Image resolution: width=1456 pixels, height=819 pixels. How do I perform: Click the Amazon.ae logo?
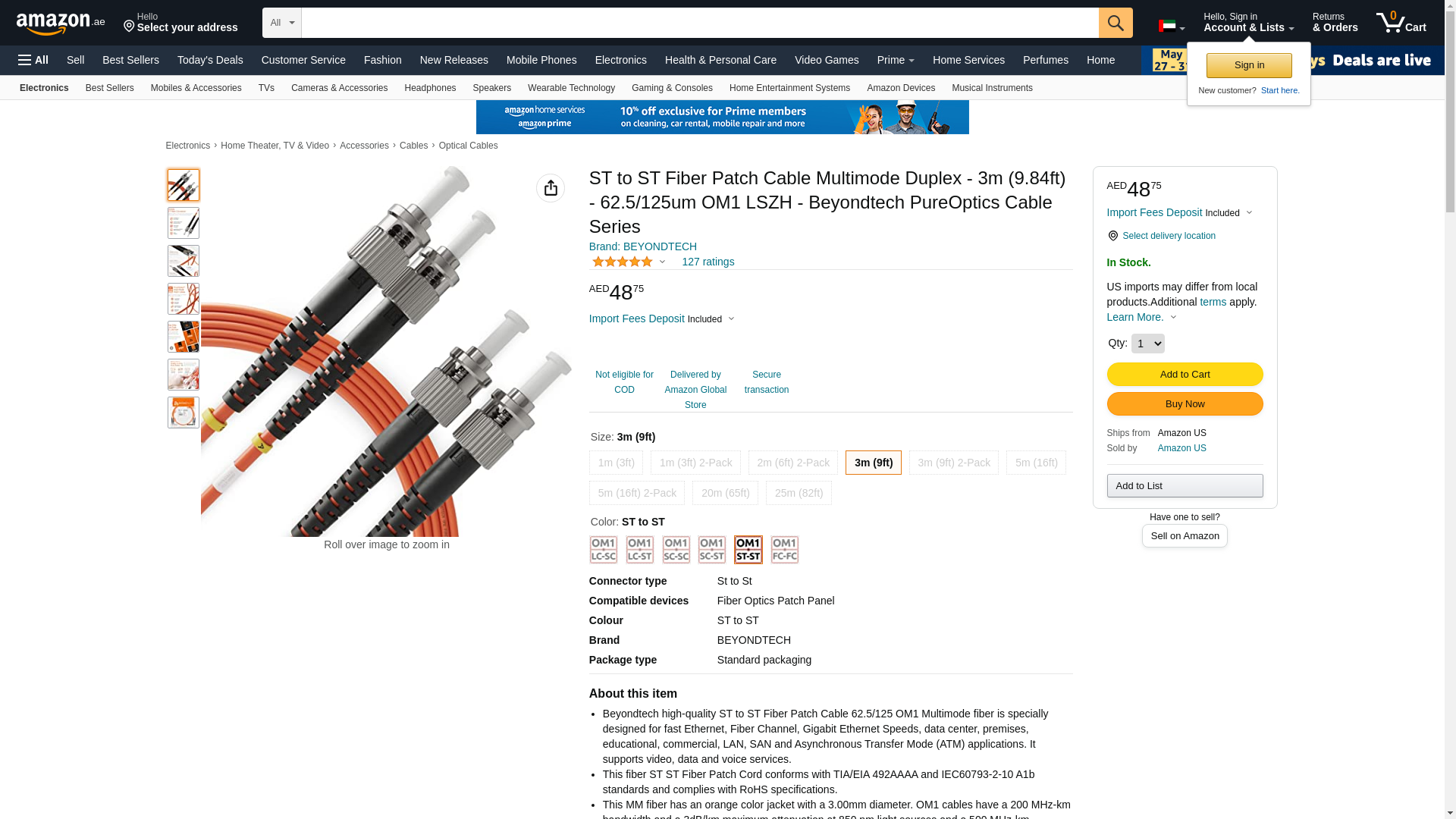[61, 23]
